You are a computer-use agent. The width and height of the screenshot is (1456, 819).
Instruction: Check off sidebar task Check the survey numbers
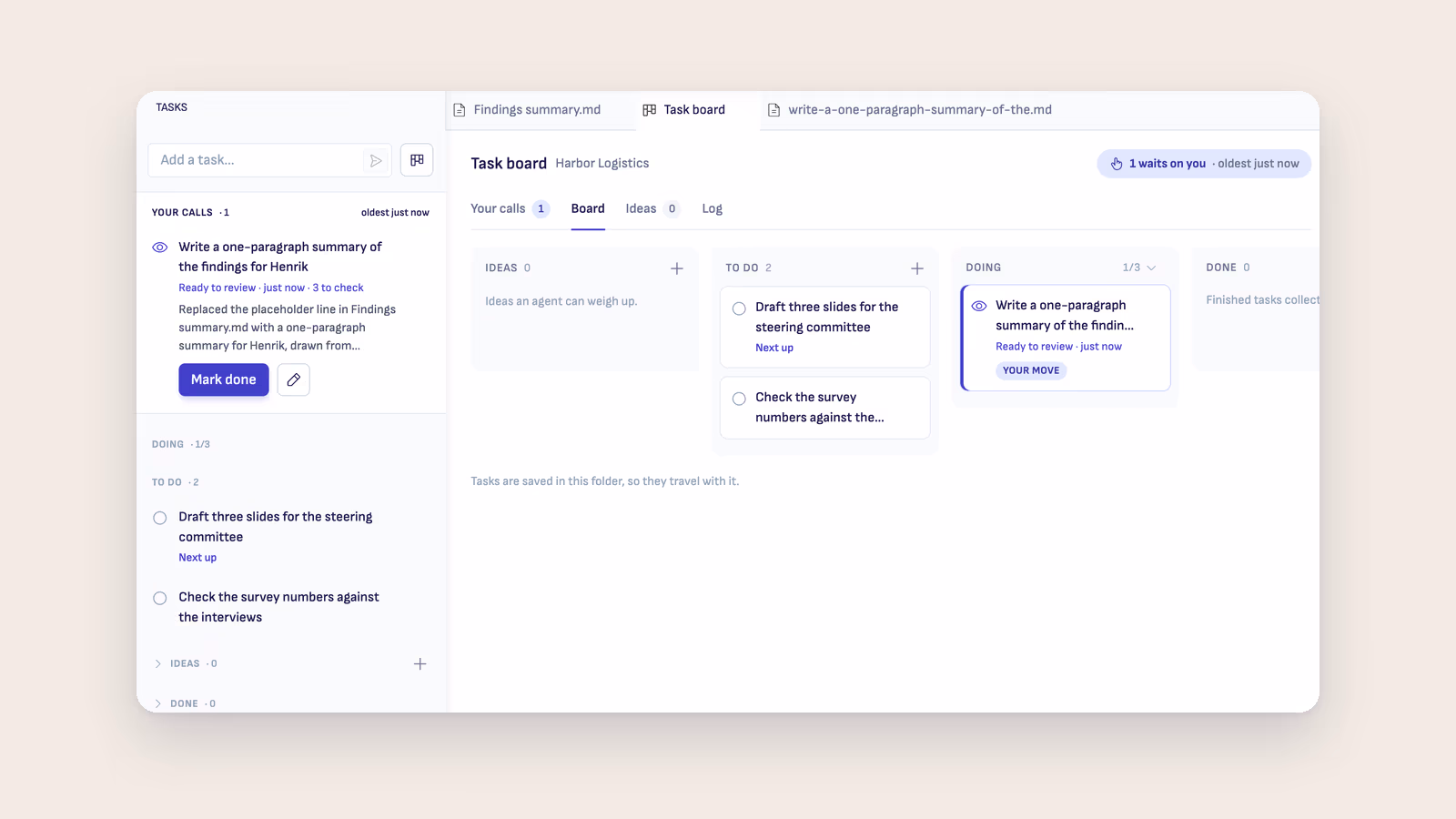pos(160,598)
